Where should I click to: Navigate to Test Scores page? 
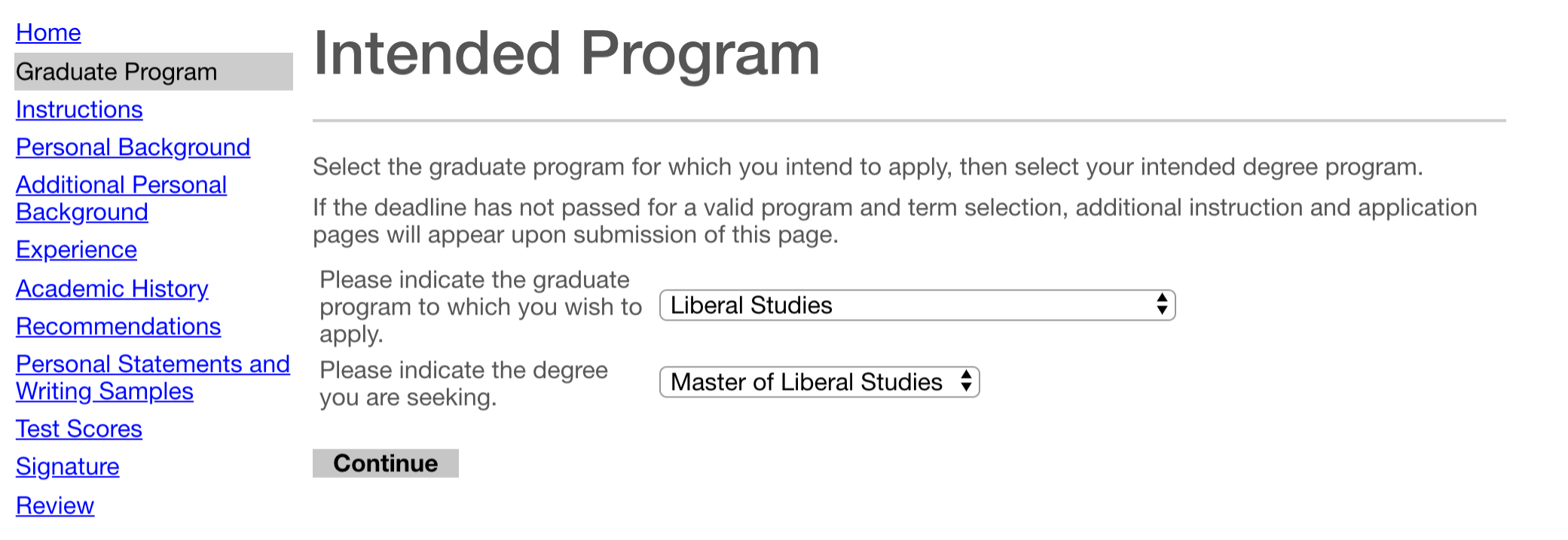79,429
